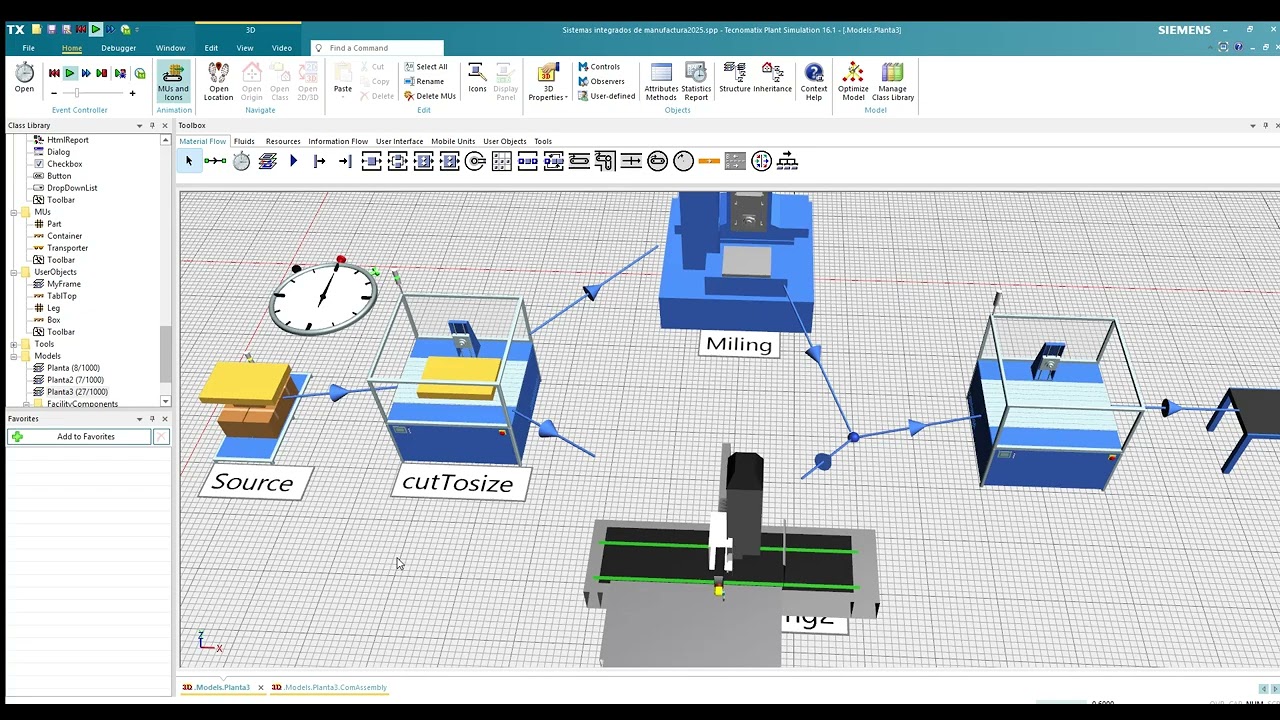Open the Event Controller clock icon
This screenshot has height=720, width=1280.
24,77
